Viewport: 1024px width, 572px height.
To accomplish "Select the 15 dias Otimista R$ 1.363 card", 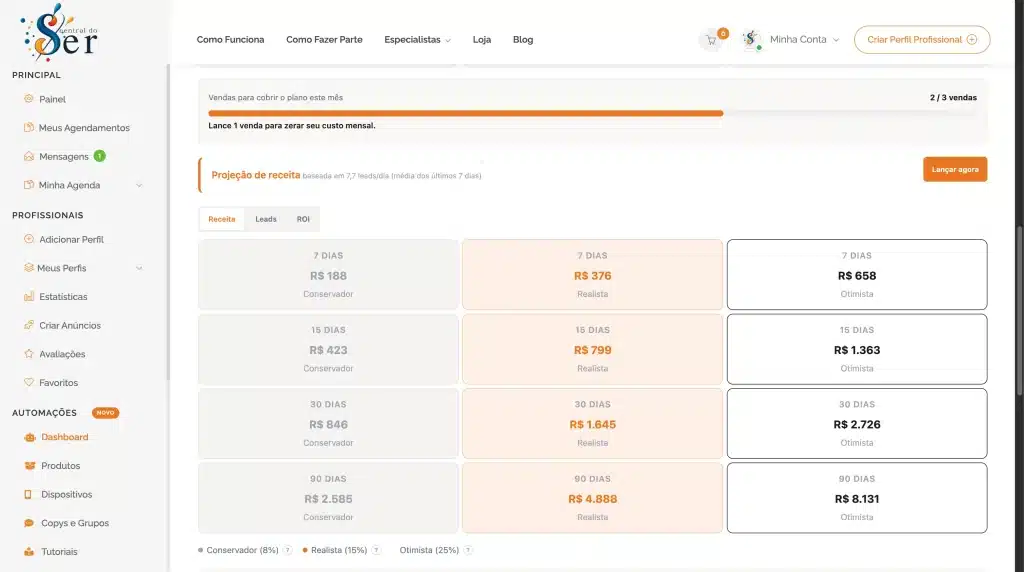I will (x=857, y=349).
